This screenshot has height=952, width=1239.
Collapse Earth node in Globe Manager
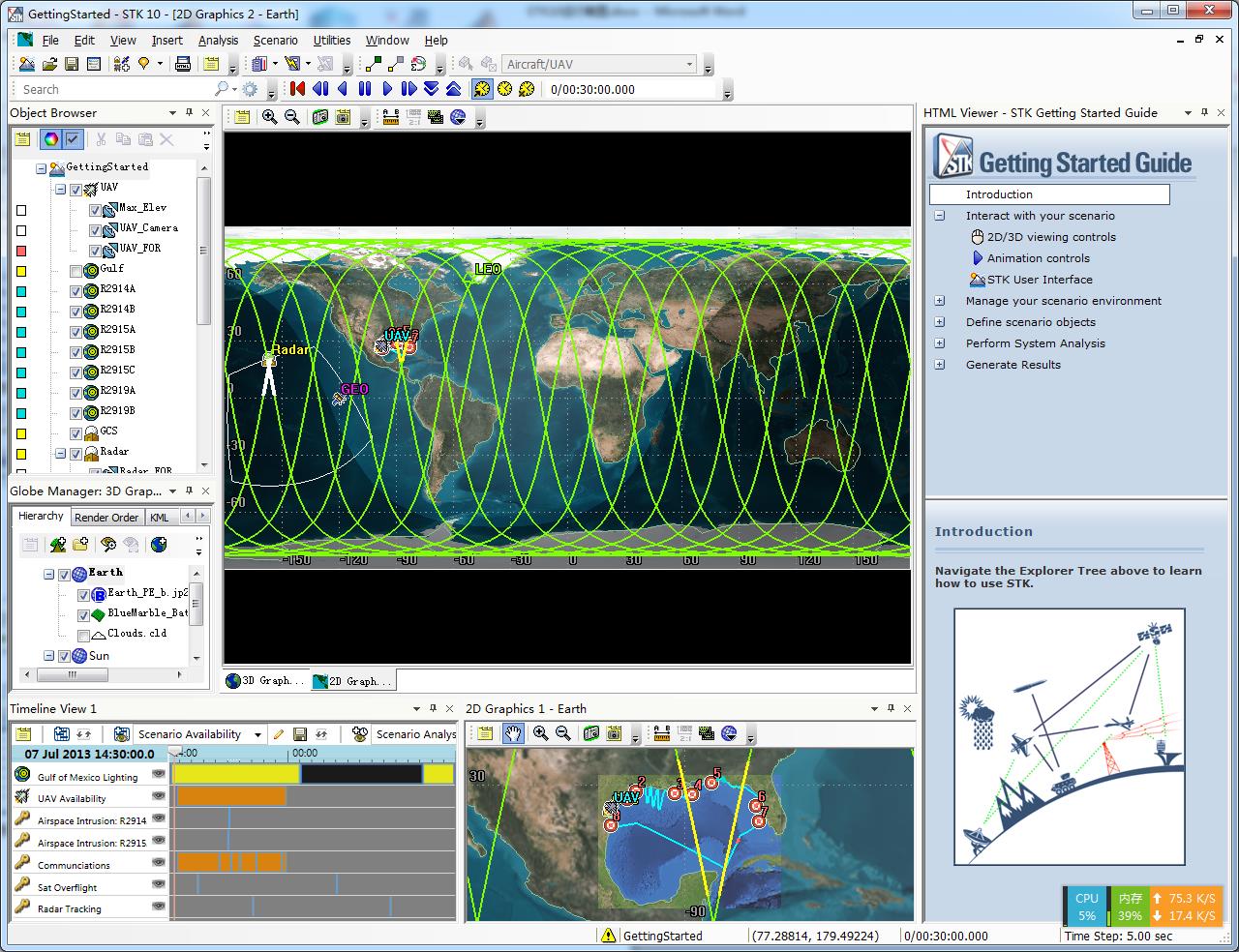click(x=48, y=575)
